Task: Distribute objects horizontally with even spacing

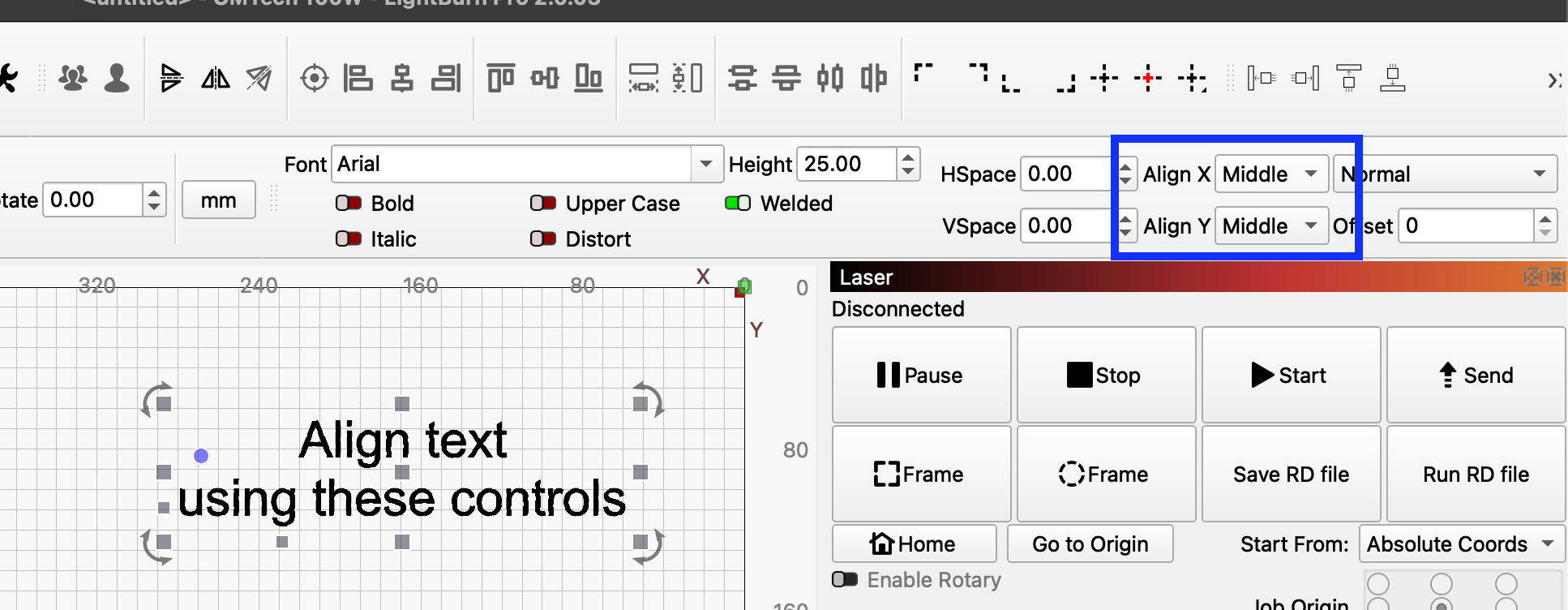Action: (830, 78)
